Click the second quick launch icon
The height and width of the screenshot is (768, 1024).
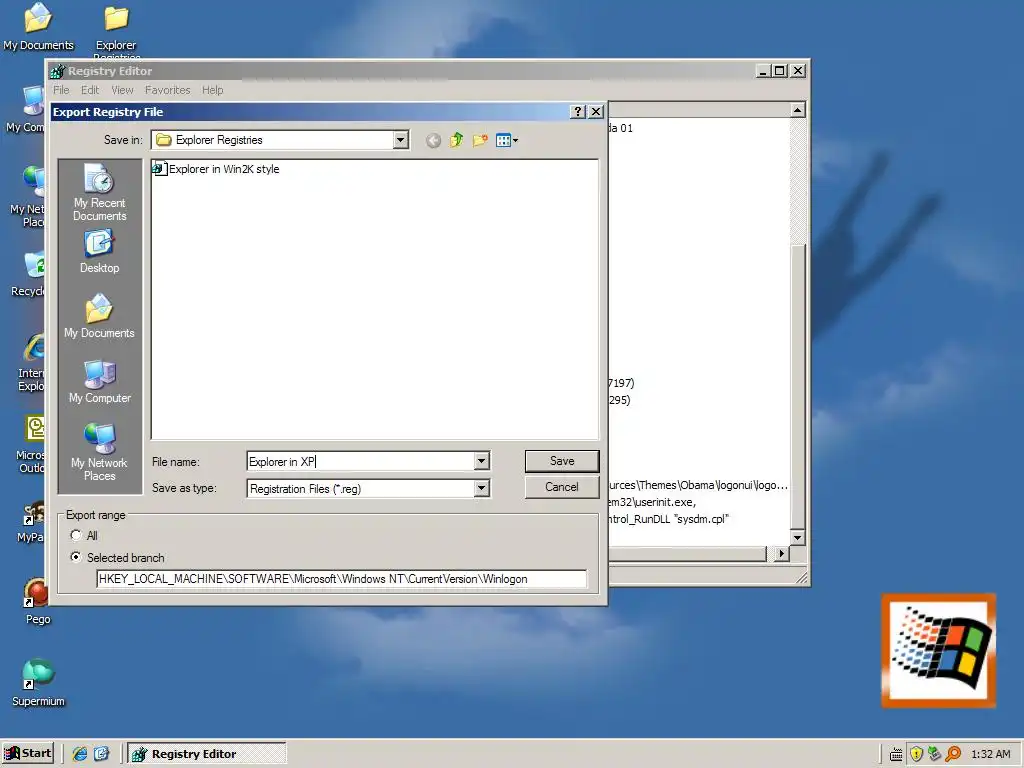click(101, 754)
